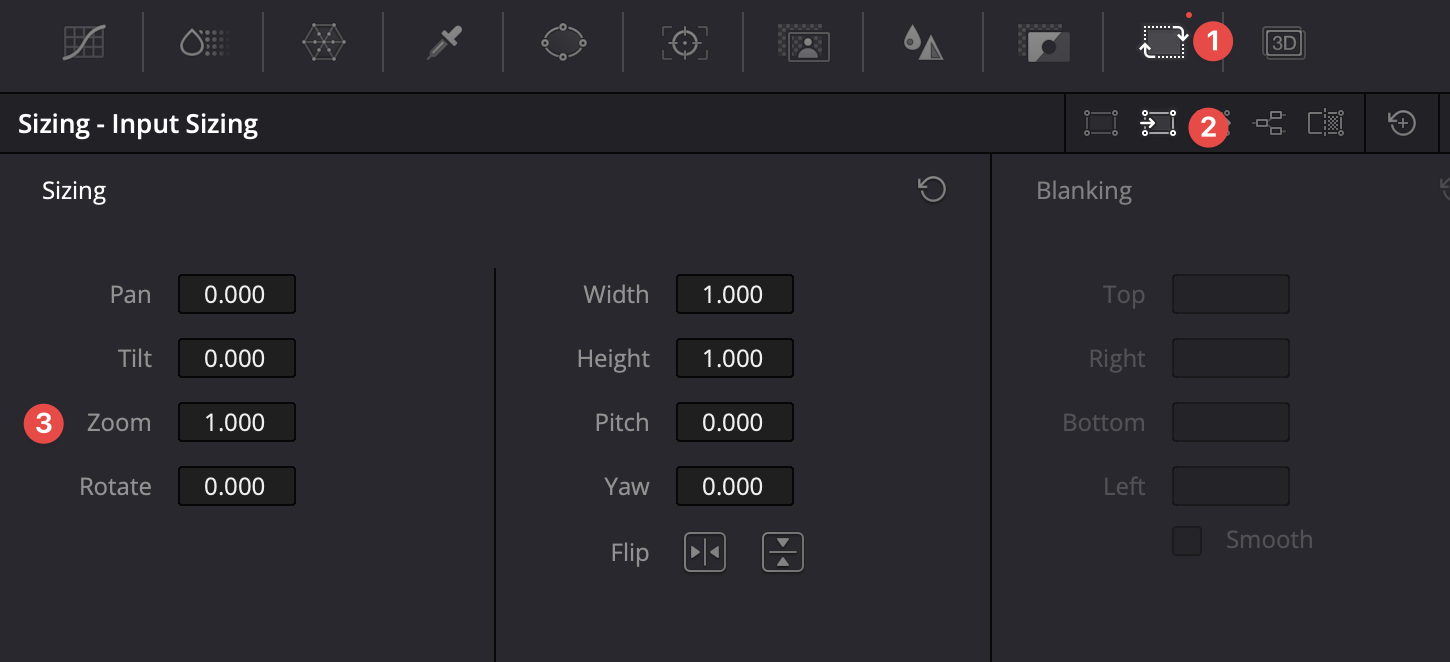This screenshot has height=662, width=1450.
Task: Open the Tracker palette
Action: tap(684, 42)
